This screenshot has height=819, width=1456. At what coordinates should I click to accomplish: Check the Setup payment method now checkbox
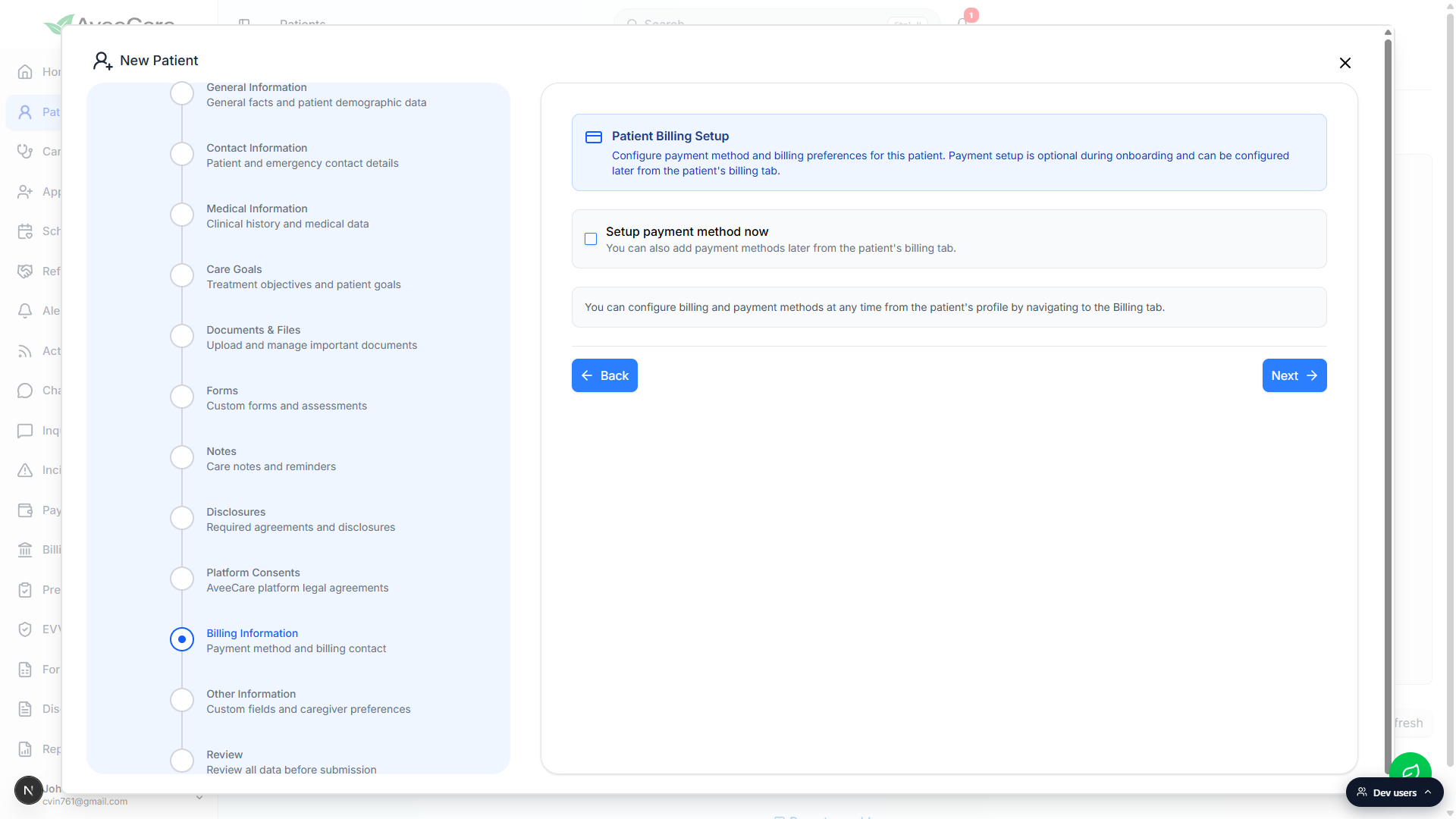591,239
